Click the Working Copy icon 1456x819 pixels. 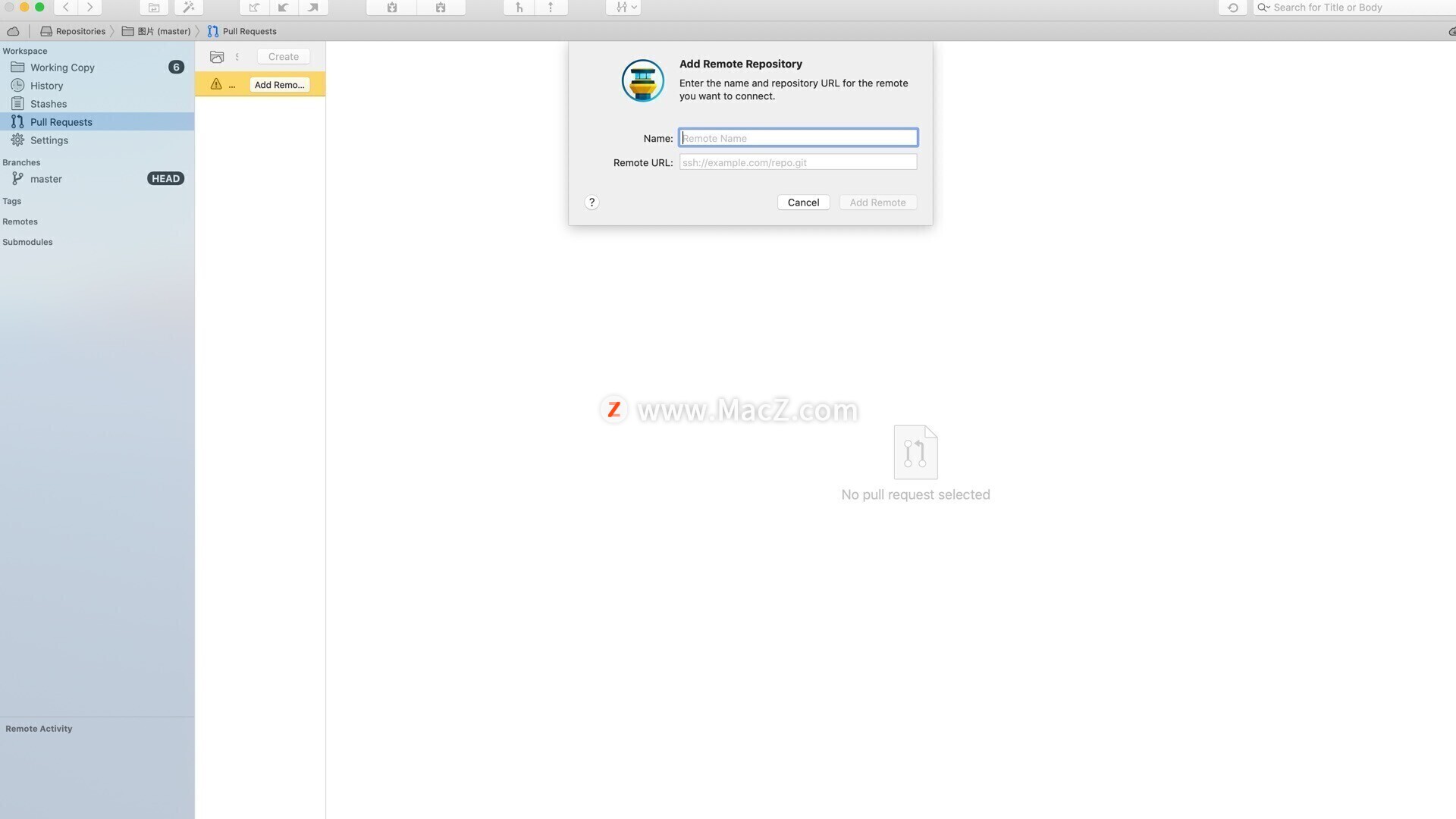(18, 66)
